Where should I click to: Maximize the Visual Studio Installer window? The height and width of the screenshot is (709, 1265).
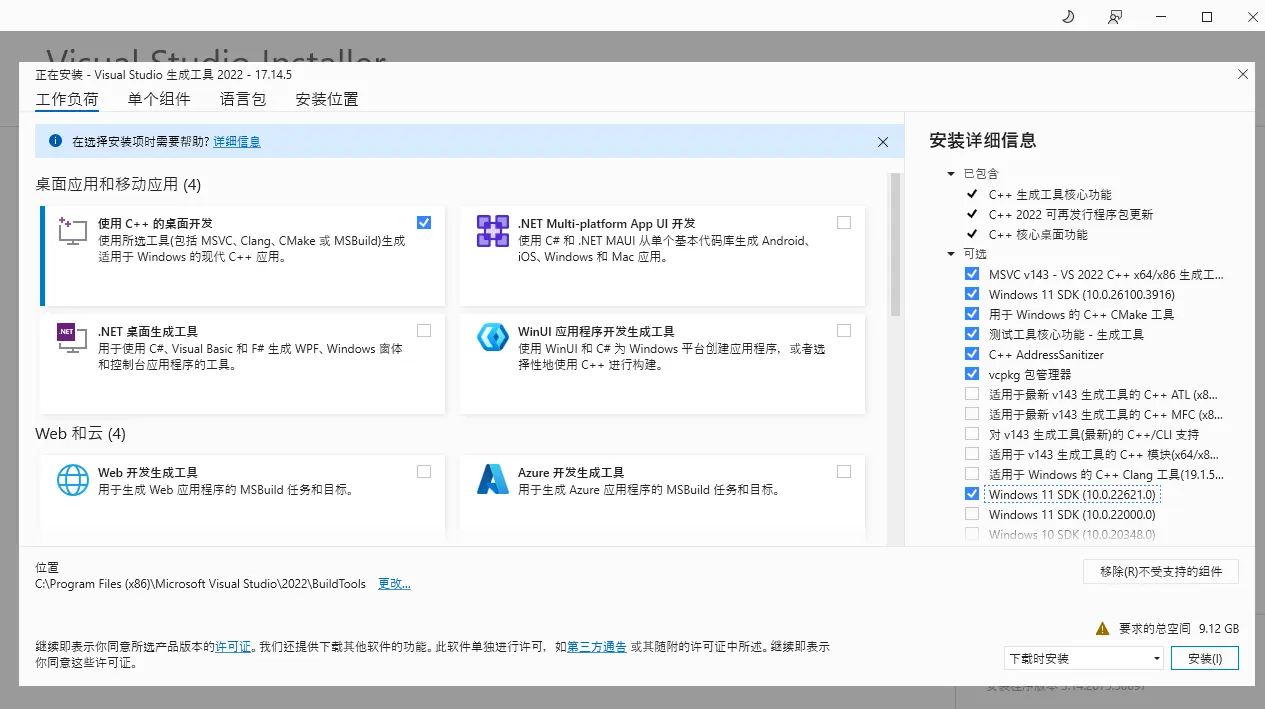(1207, 16)
